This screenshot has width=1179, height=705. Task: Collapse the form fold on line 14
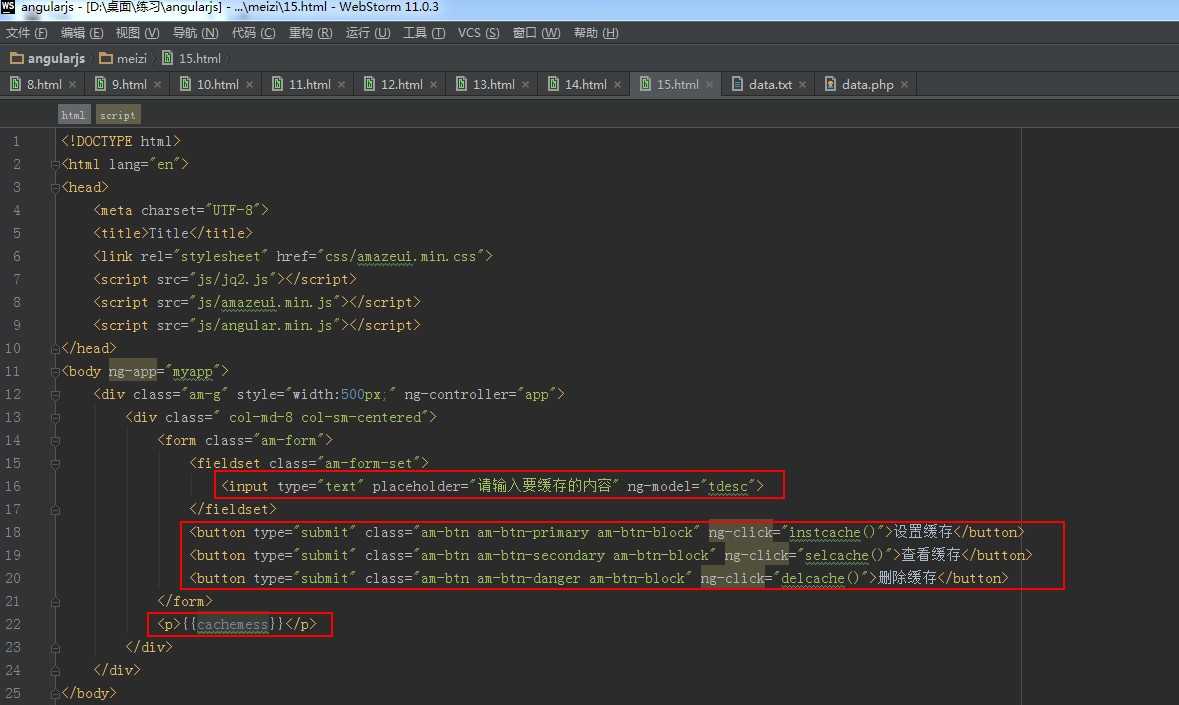(55, 440)
